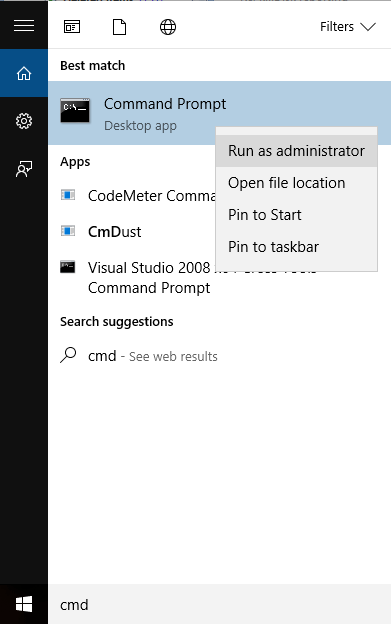Filter results to Web with the globe icon
This screenshot has width=391, height=624.
pyautogui.click(x=168, y=27)
